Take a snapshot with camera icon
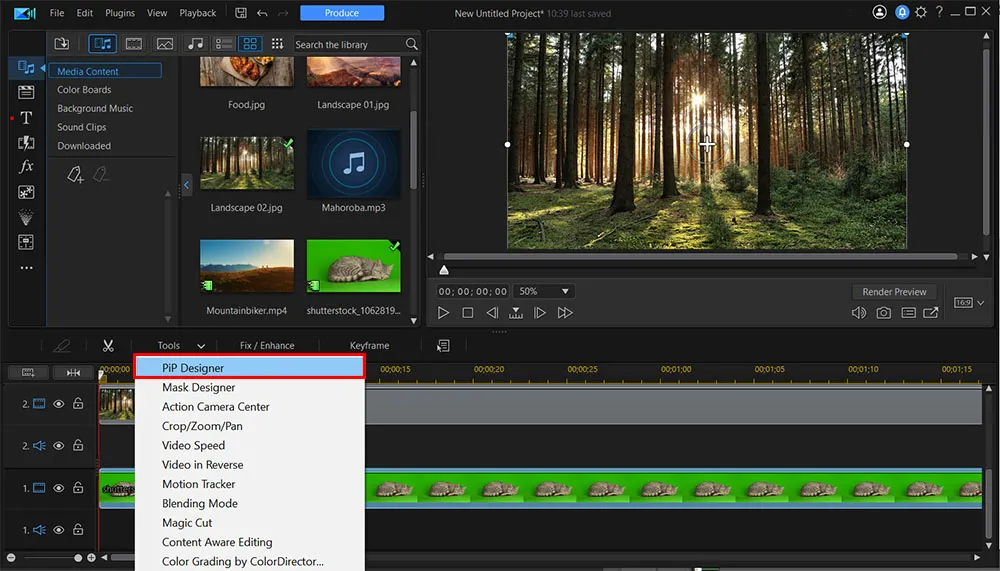Viewport: 1000px width, 571px height. point(884,313)
